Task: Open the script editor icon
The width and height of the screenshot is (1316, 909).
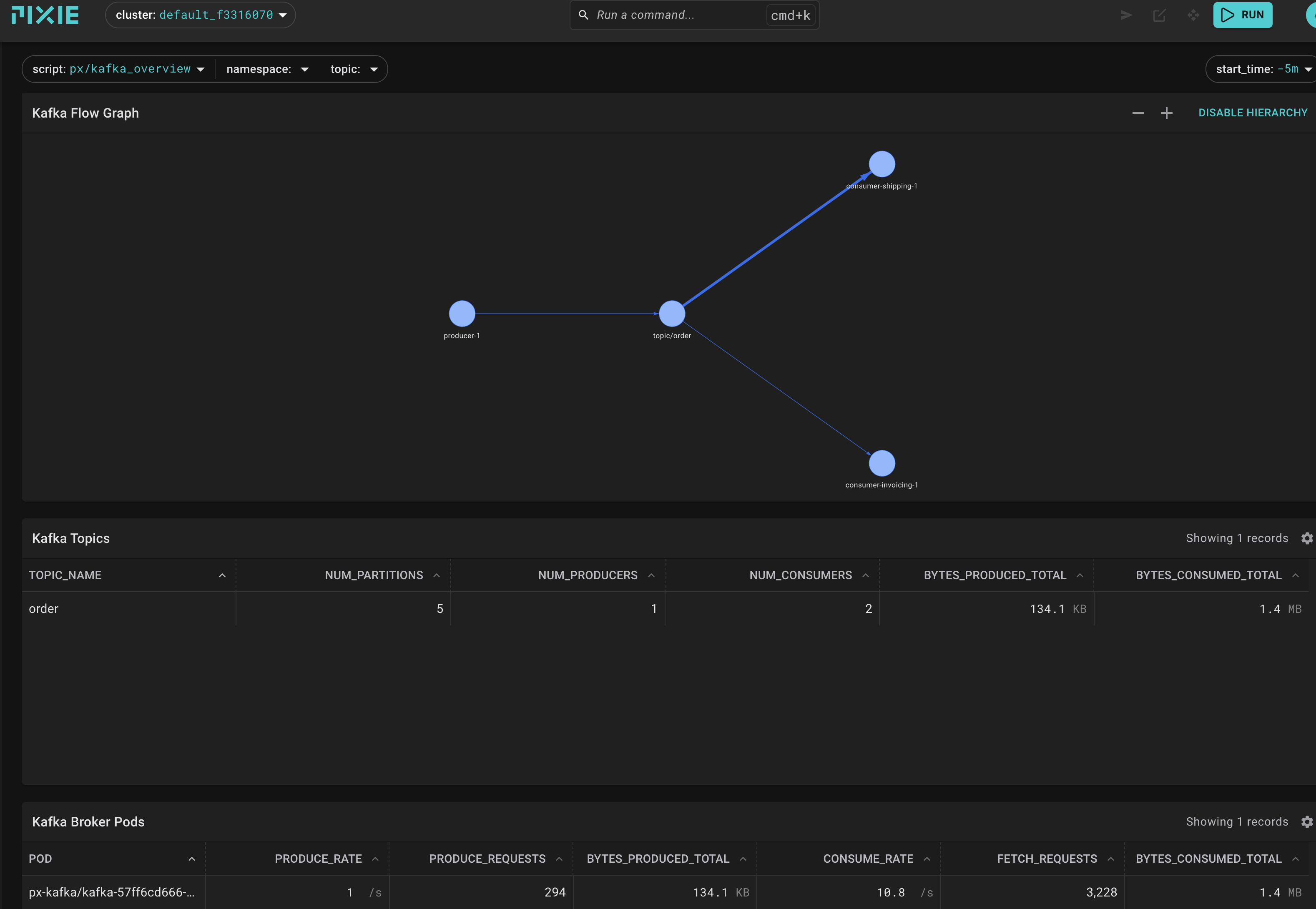Action: point(1159,15)
